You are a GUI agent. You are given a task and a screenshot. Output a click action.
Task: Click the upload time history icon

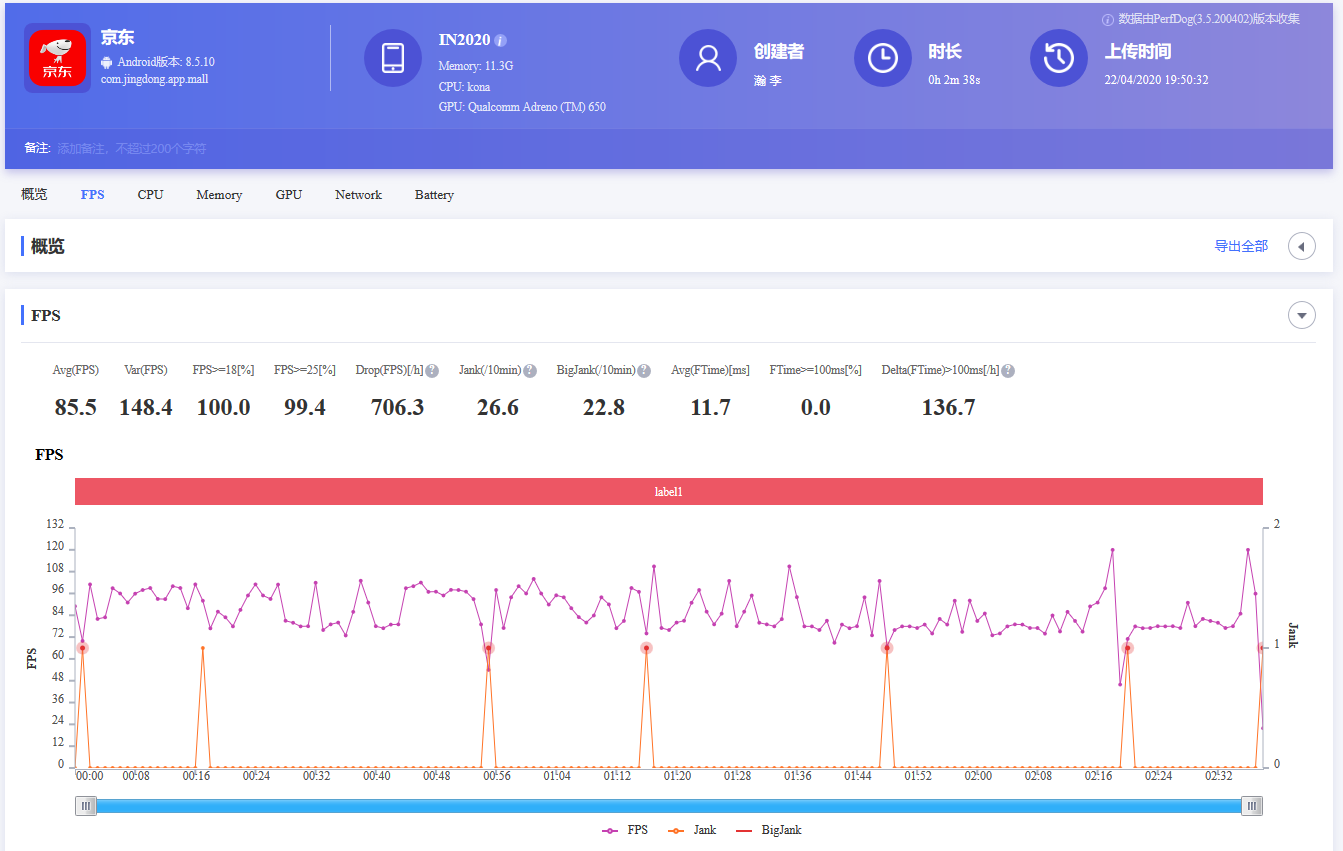[x=1058, y=58]
